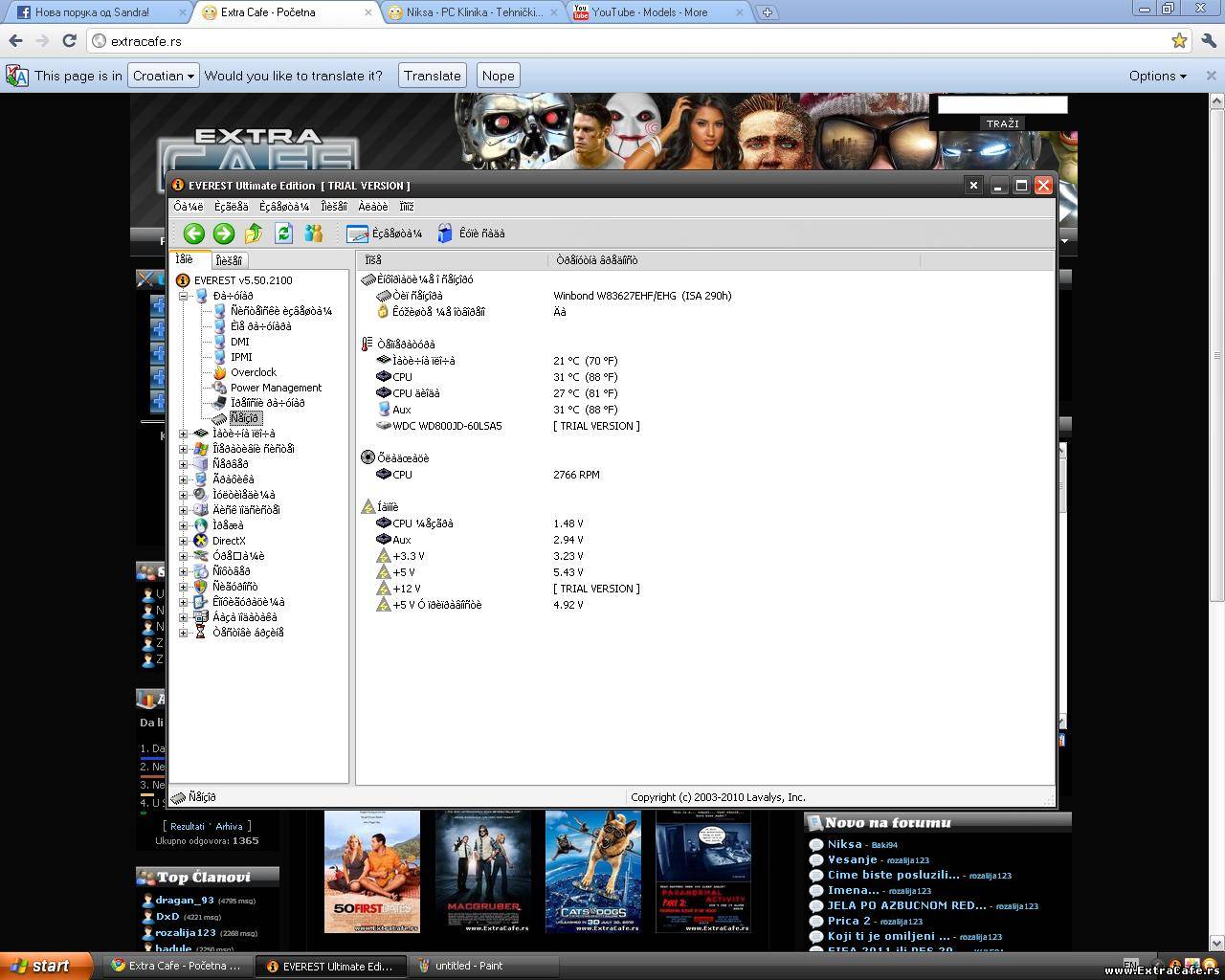
Task: Open the third menu in EVEREST menu bar
Action: pos(284,207)
